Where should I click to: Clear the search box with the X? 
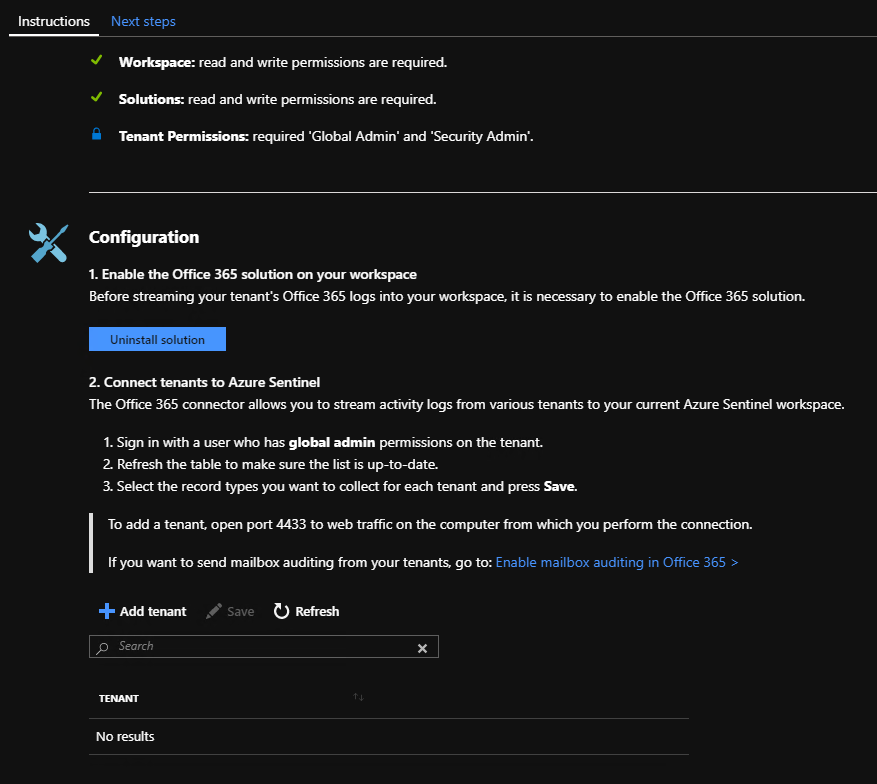pos(422,648)
